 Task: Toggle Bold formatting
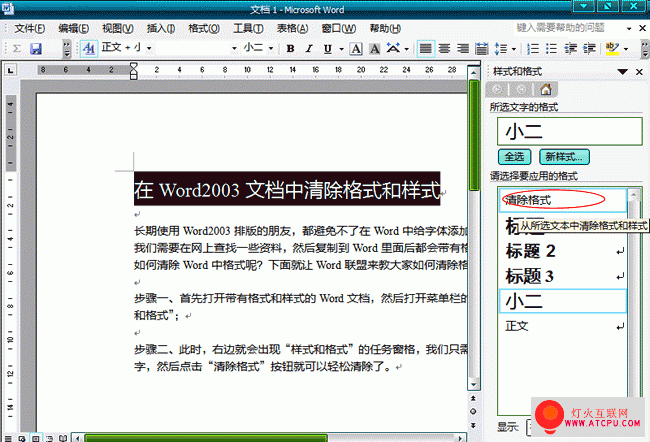(291, 49)
